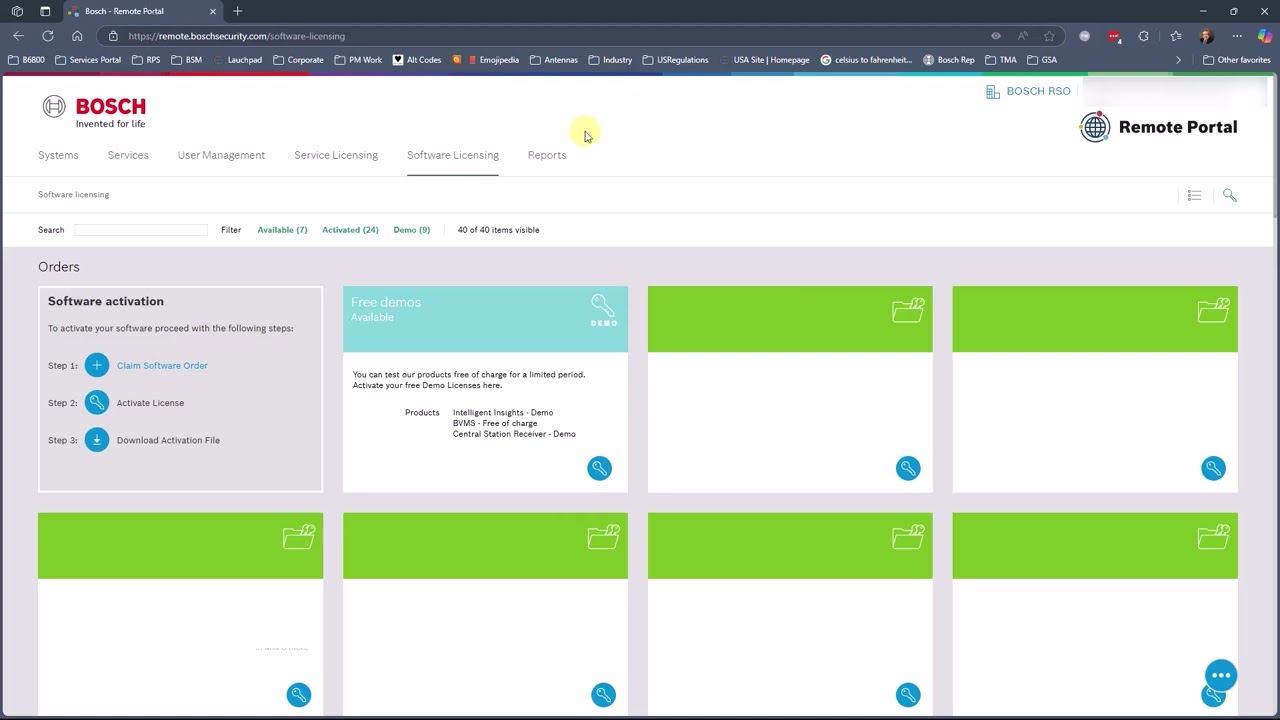
Task: Open the Emojipedia bookmark
Action: tap(493, 60)
